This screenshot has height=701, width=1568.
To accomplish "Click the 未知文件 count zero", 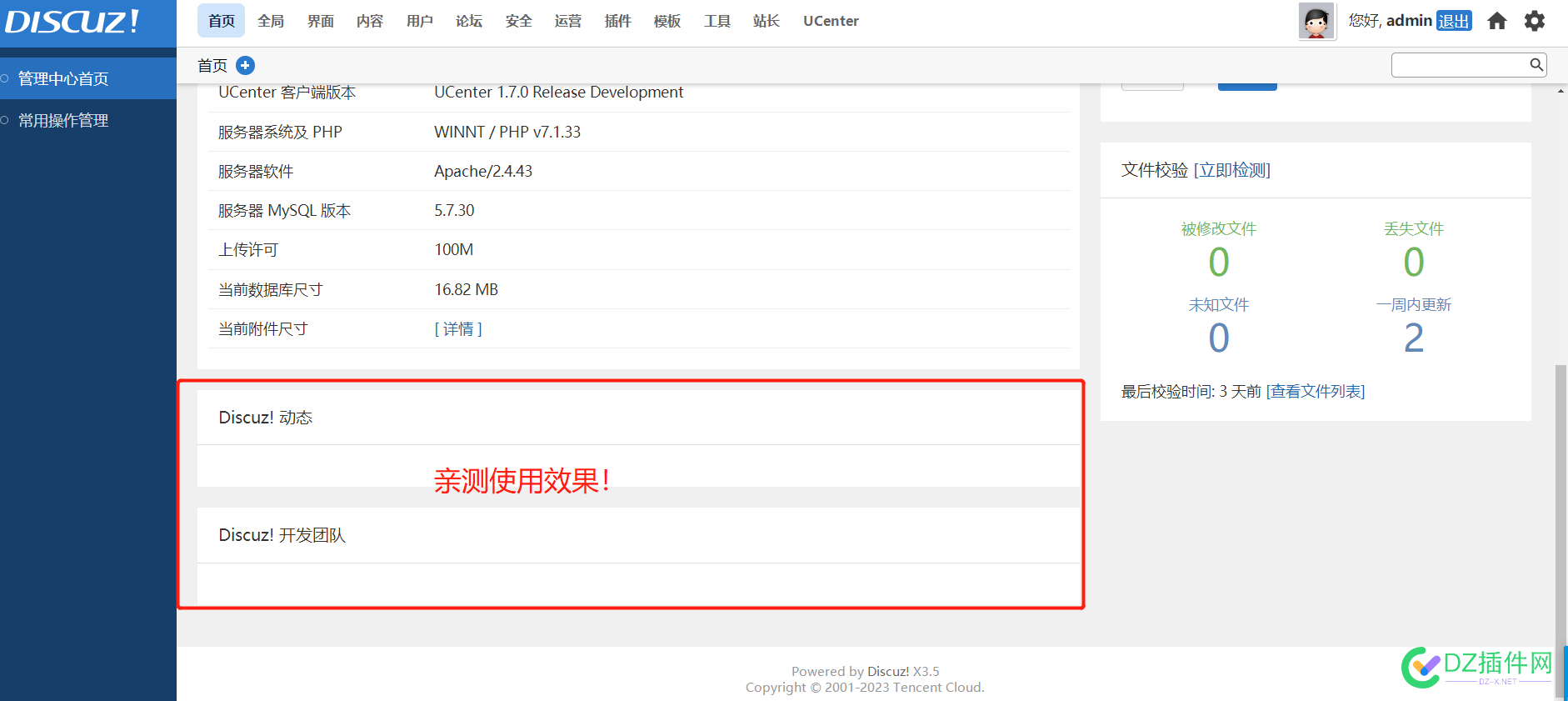I will pos(1219,338).
